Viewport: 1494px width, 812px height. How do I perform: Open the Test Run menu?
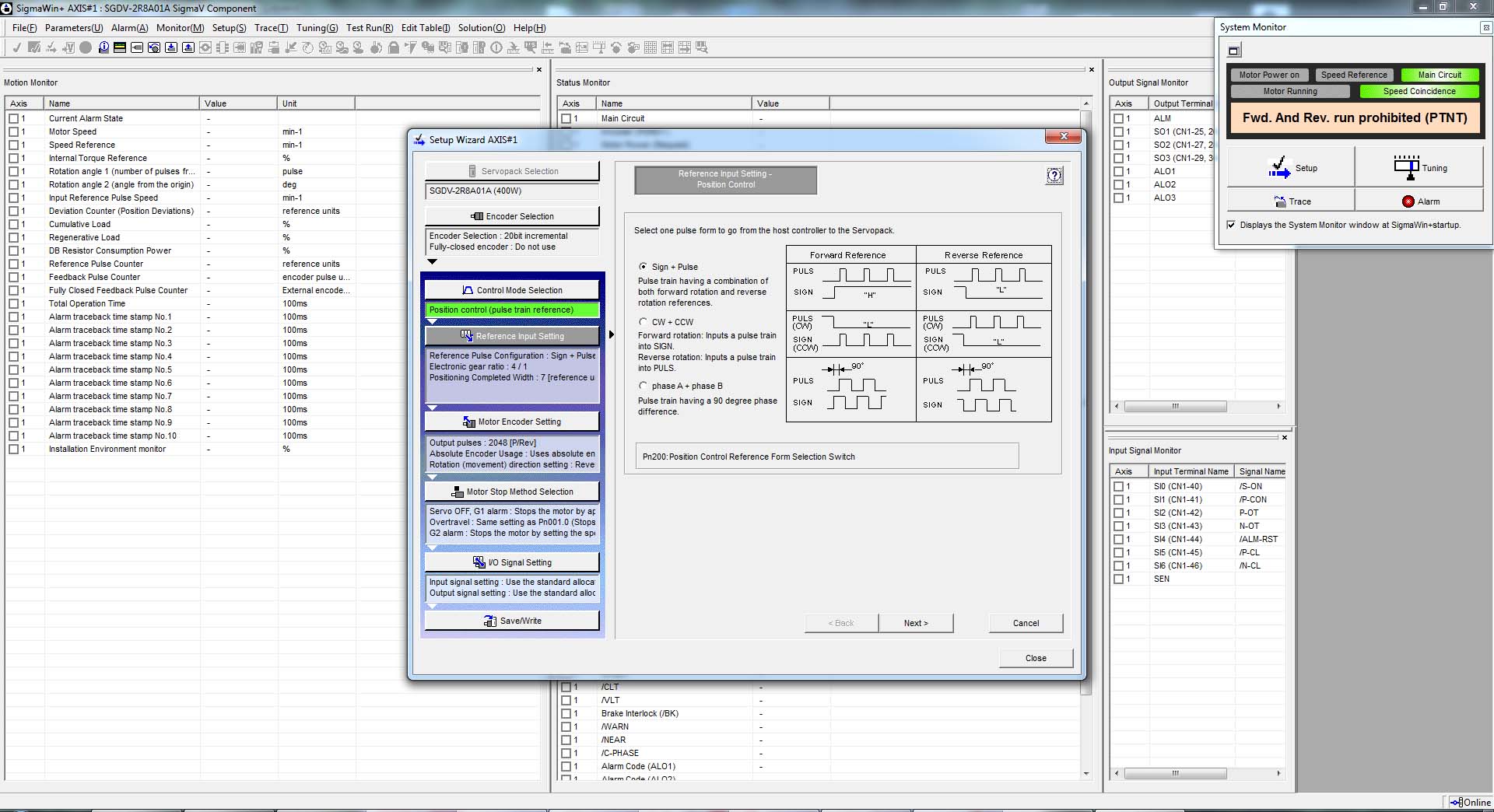[x=369, y=28]
